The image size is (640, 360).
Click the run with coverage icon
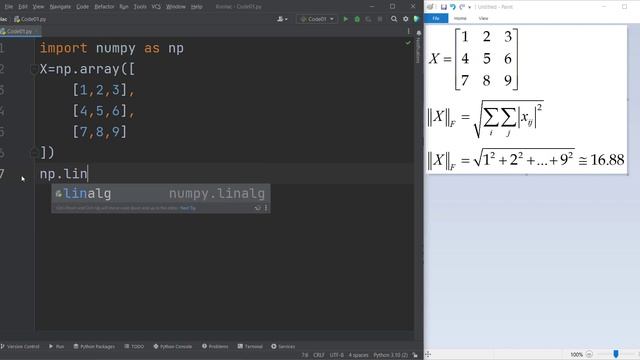pos(368,19)
